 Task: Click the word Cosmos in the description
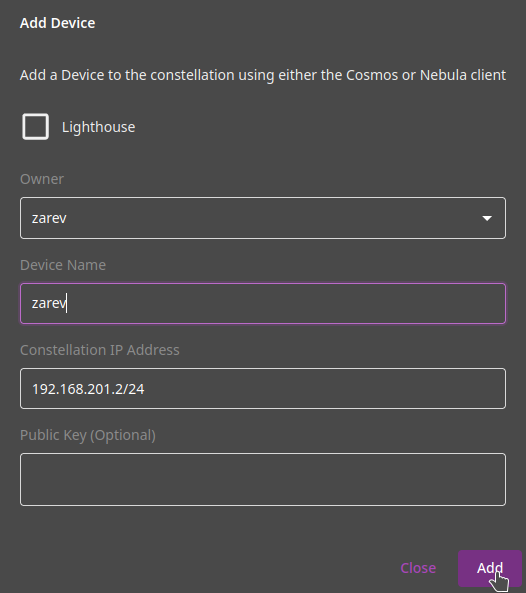[372, 75]
